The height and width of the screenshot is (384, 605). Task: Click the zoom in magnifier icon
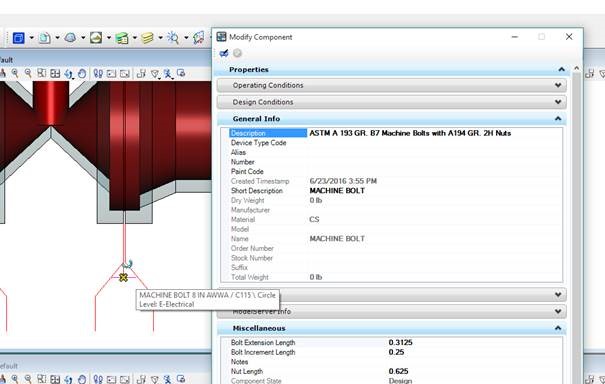click(15, 73)
